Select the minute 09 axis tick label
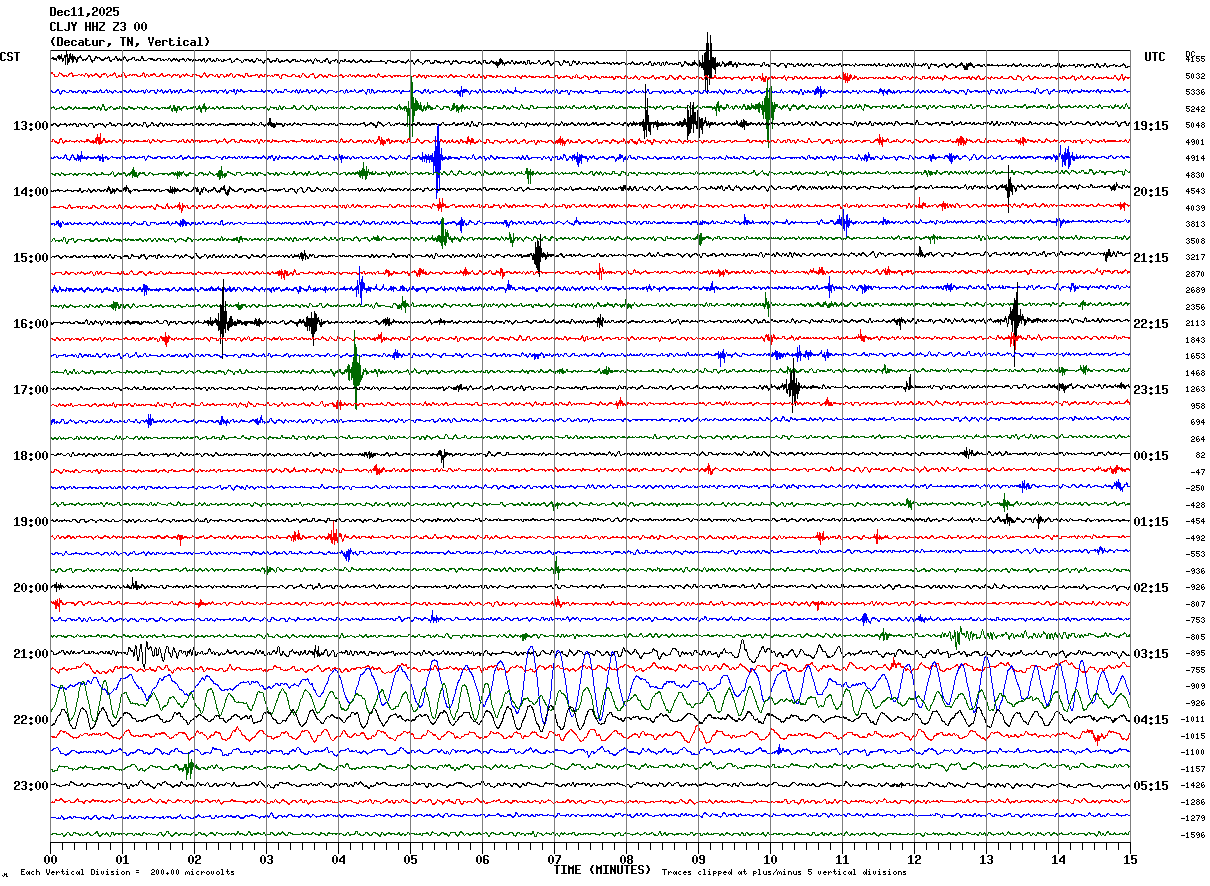 click(698, 860)
